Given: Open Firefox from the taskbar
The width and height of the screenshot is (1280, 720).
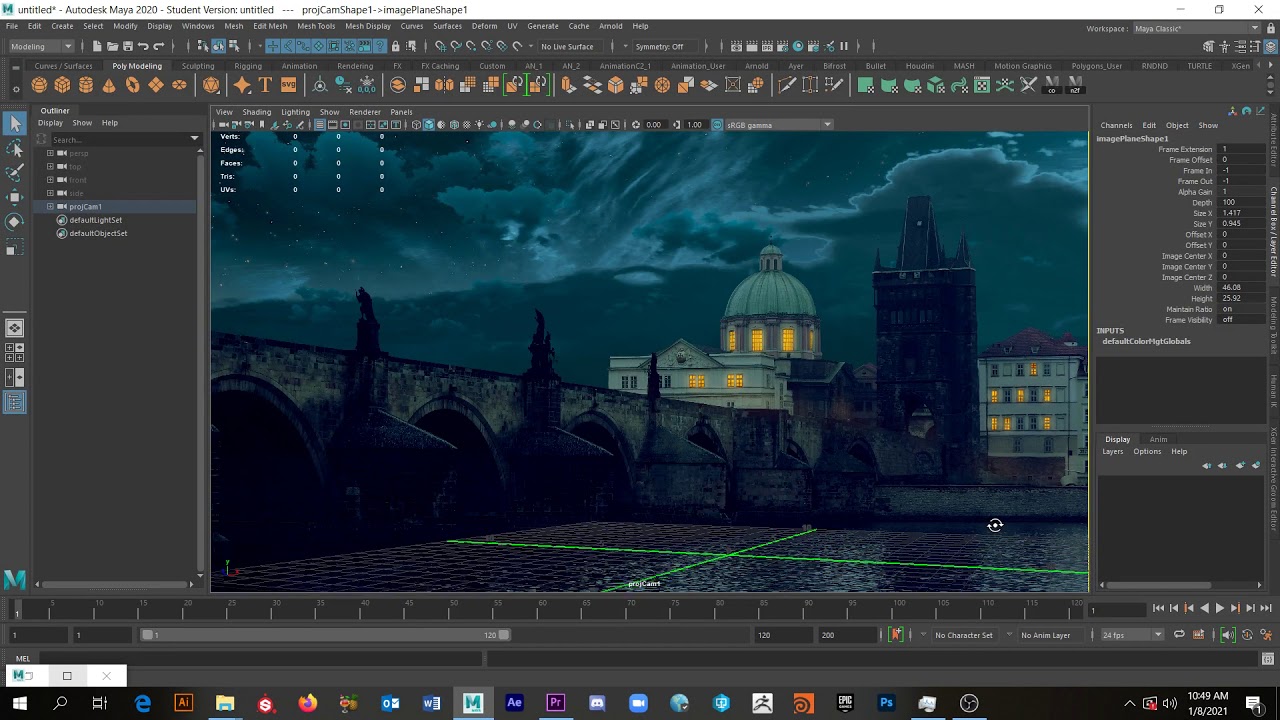Looking at the screenshot, I should pyautogui.click(x=307, y=703).
